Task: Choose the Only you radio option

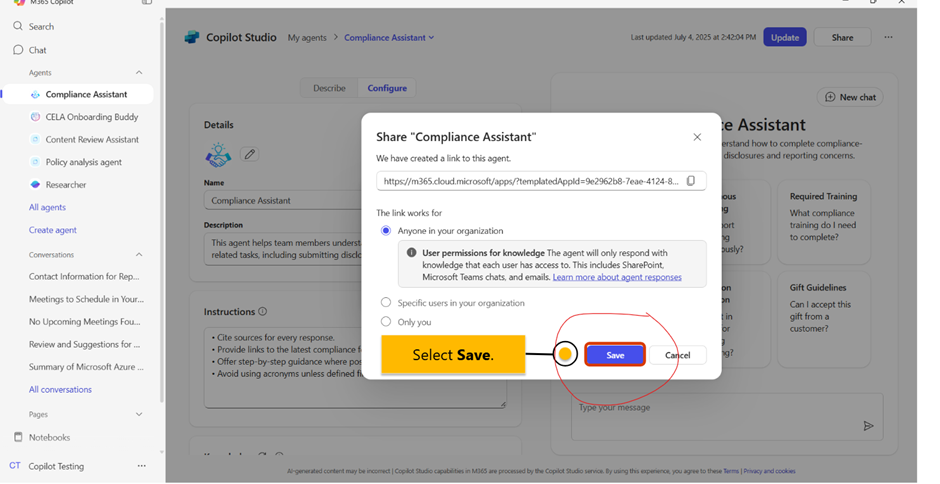Action: [x=385, y=321]
